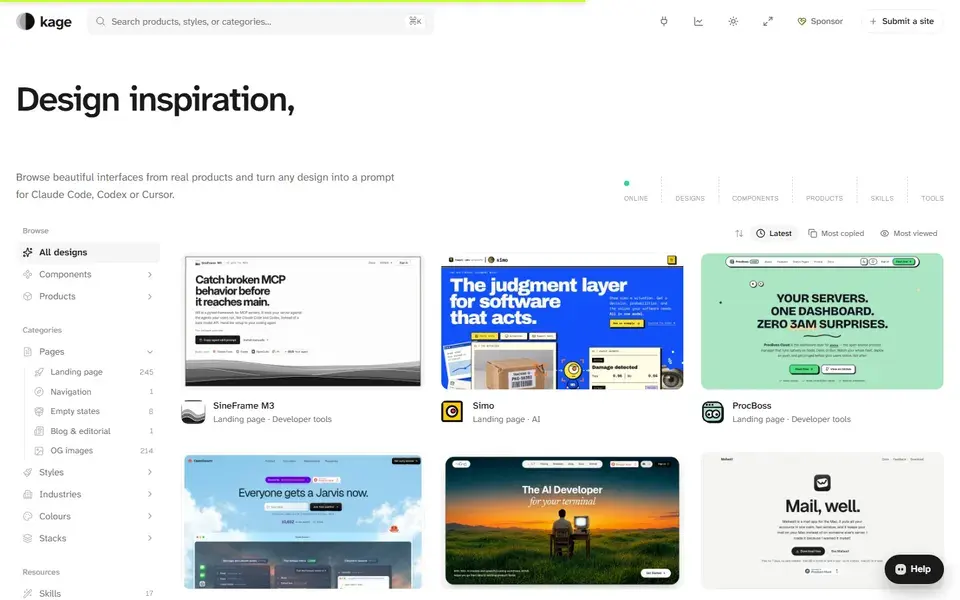Viewport: 960px width, 600px height.
Task: Expand the Colours chevron
Action: (149, 517)
